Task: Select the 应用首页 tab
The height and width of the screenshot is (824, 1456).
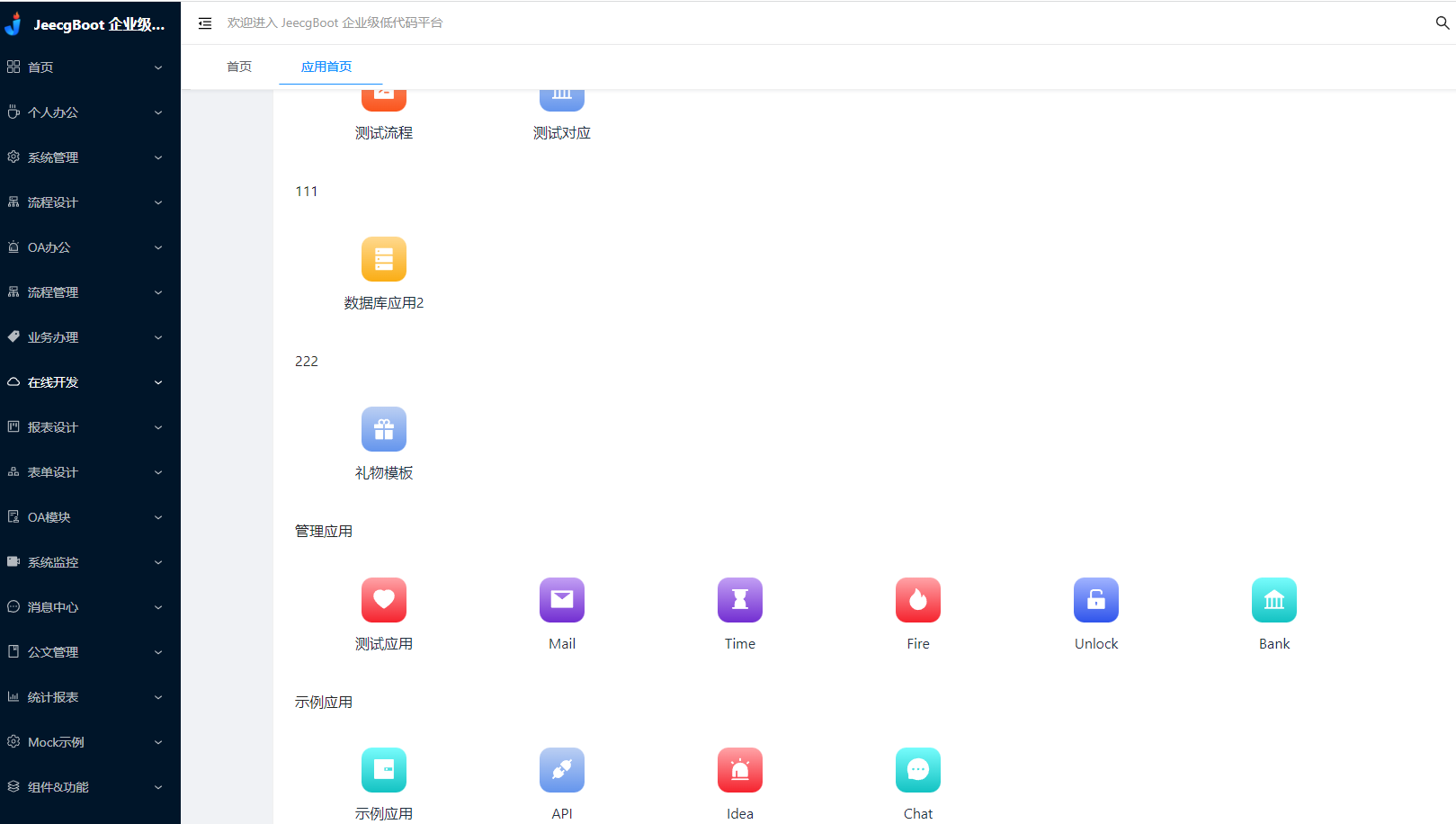Action: [326, 67]
